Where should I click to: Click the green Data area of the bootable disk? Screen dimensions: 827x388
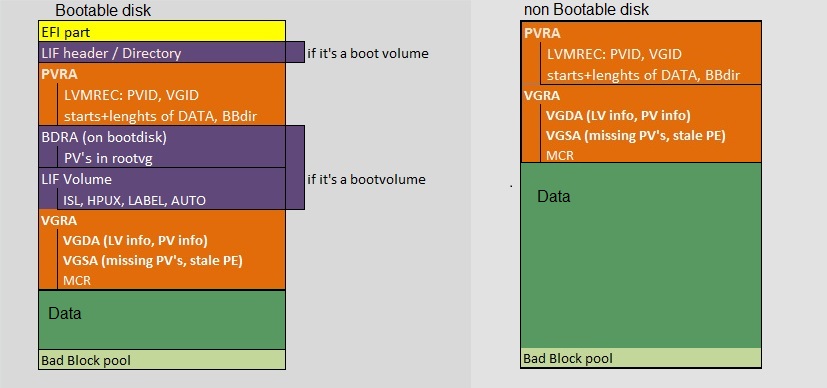tap(162, 319)
